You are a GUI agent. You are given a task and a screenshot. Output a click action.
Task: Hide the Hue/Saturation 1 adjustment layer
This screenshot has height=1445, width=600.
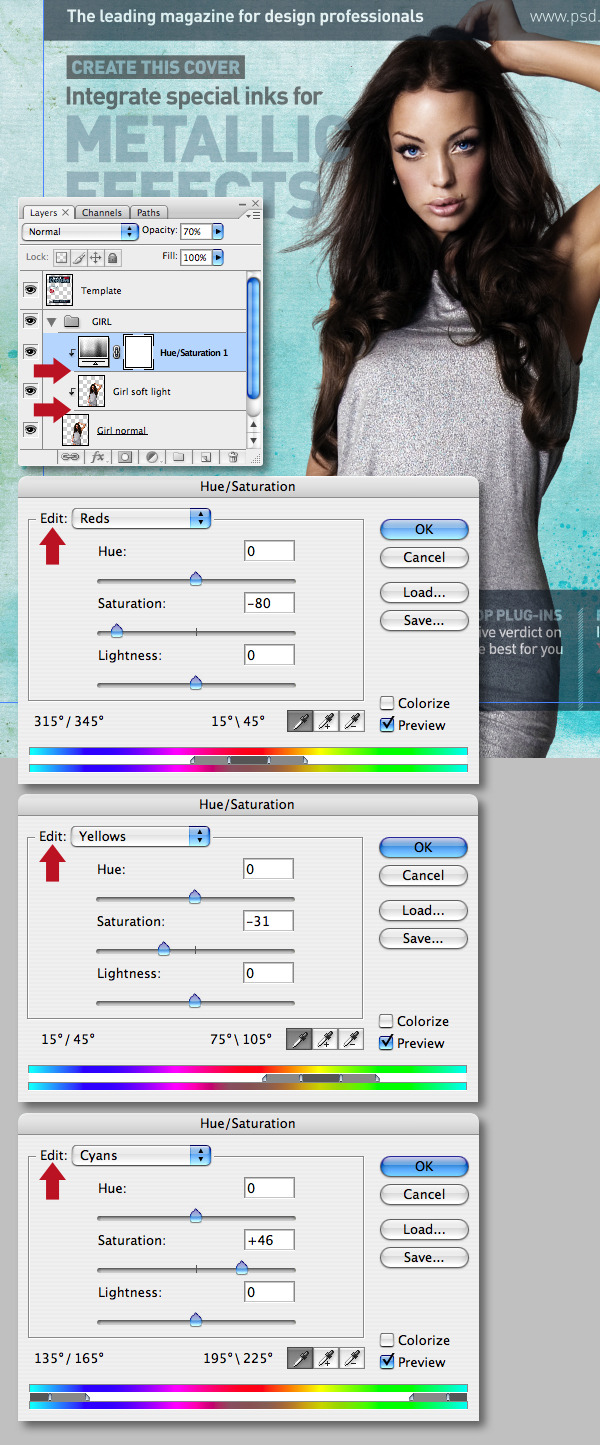coord(30,352)
